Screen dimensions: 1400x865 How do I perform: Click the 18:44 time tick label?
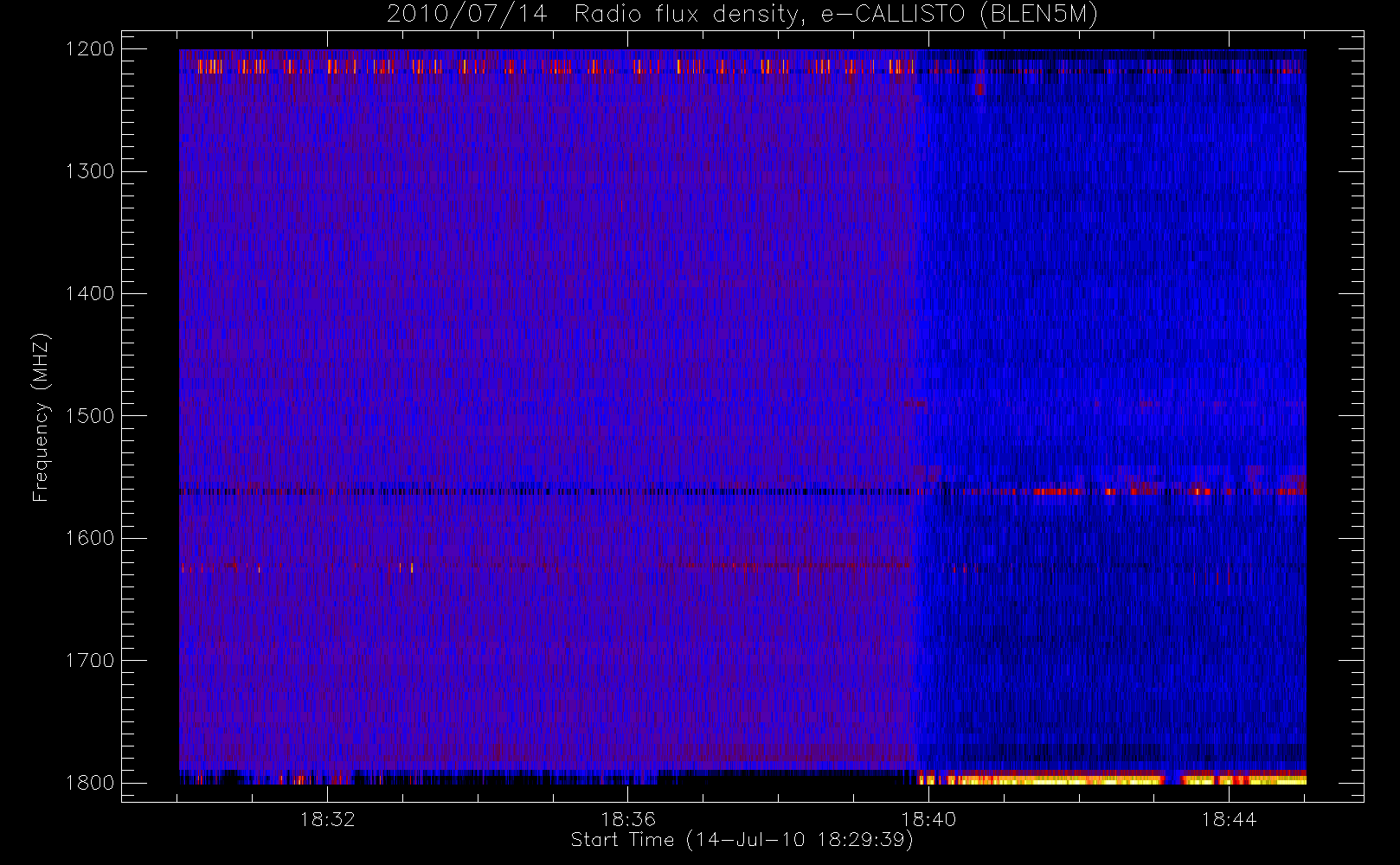pyautogui.click(x=1229, y=819)
